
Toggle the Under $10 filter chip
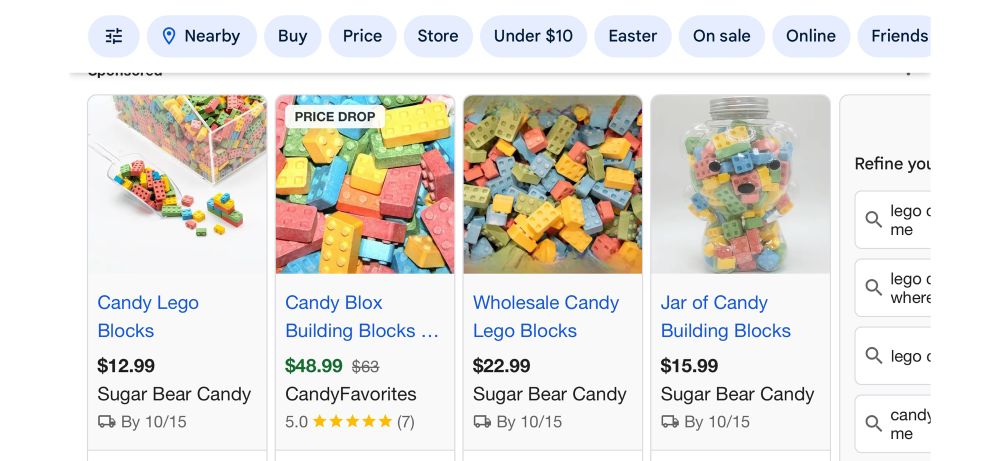pos(533,36)
